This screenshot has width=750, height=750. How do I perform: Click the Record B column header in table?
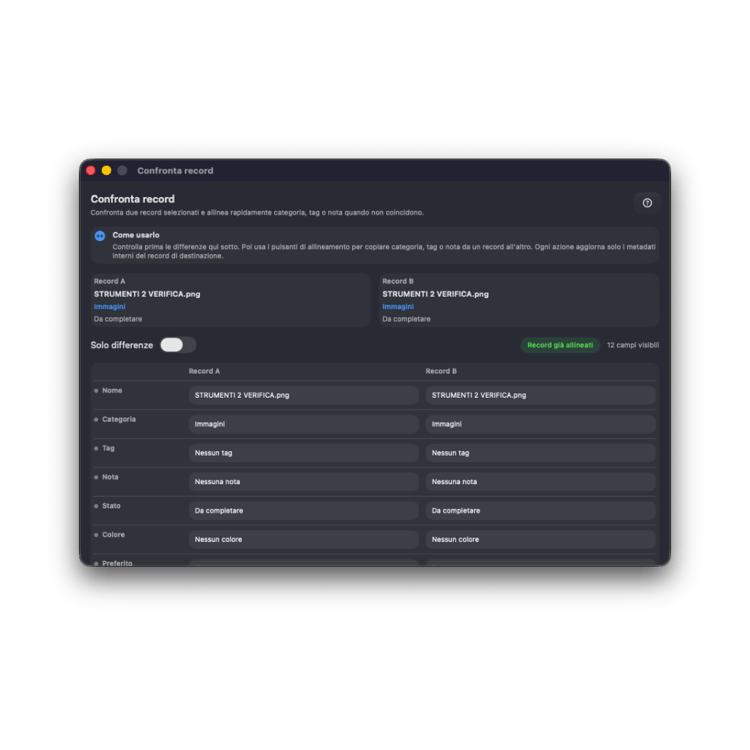coord(441,371)
